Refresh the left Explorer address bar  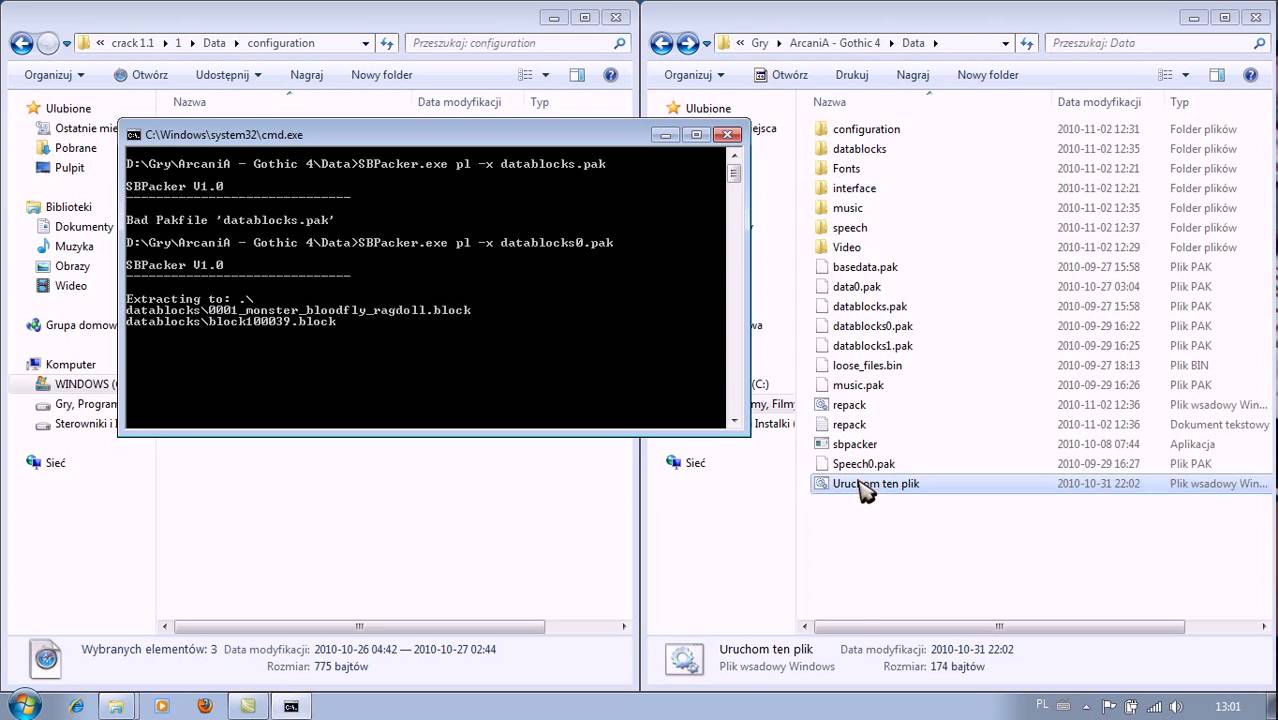pyautogui.click(x=387, y=43)
